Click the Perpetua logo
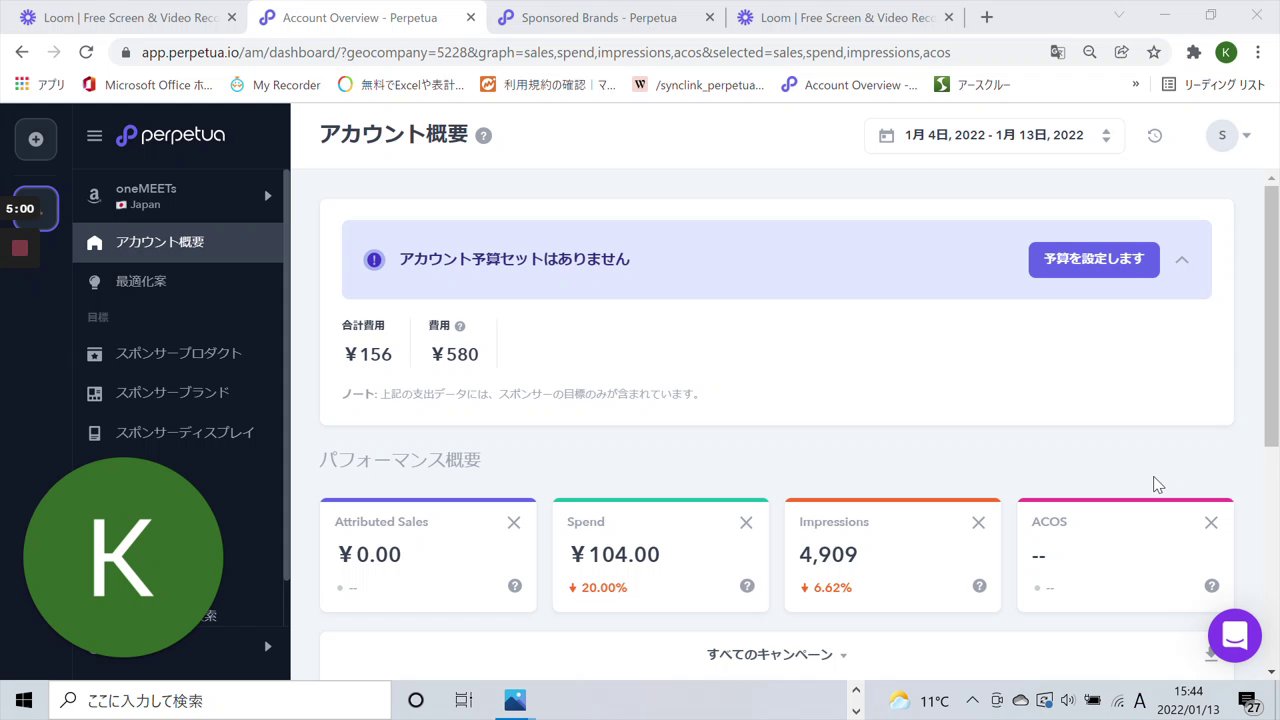 [170, 136]
